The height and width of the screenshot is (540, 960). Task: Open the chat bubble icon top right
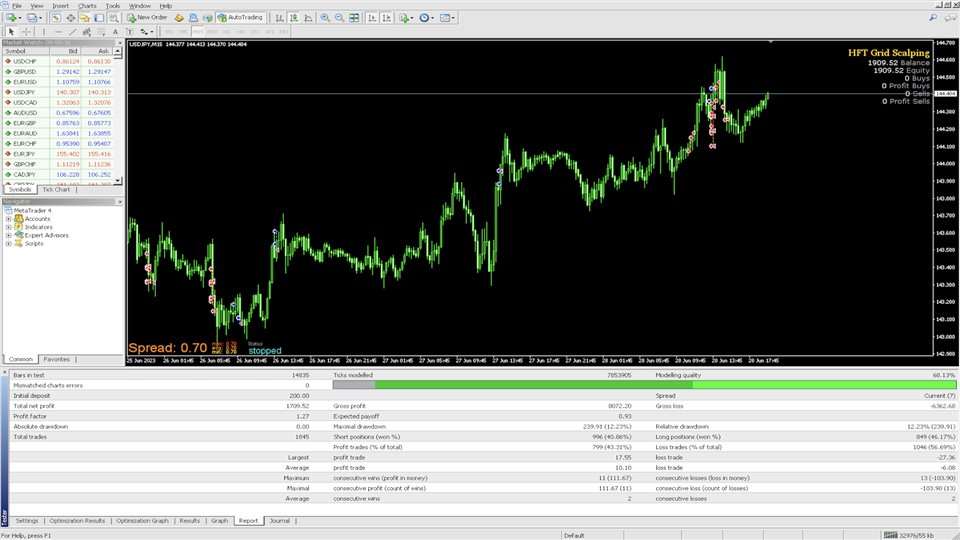[950, 18]
